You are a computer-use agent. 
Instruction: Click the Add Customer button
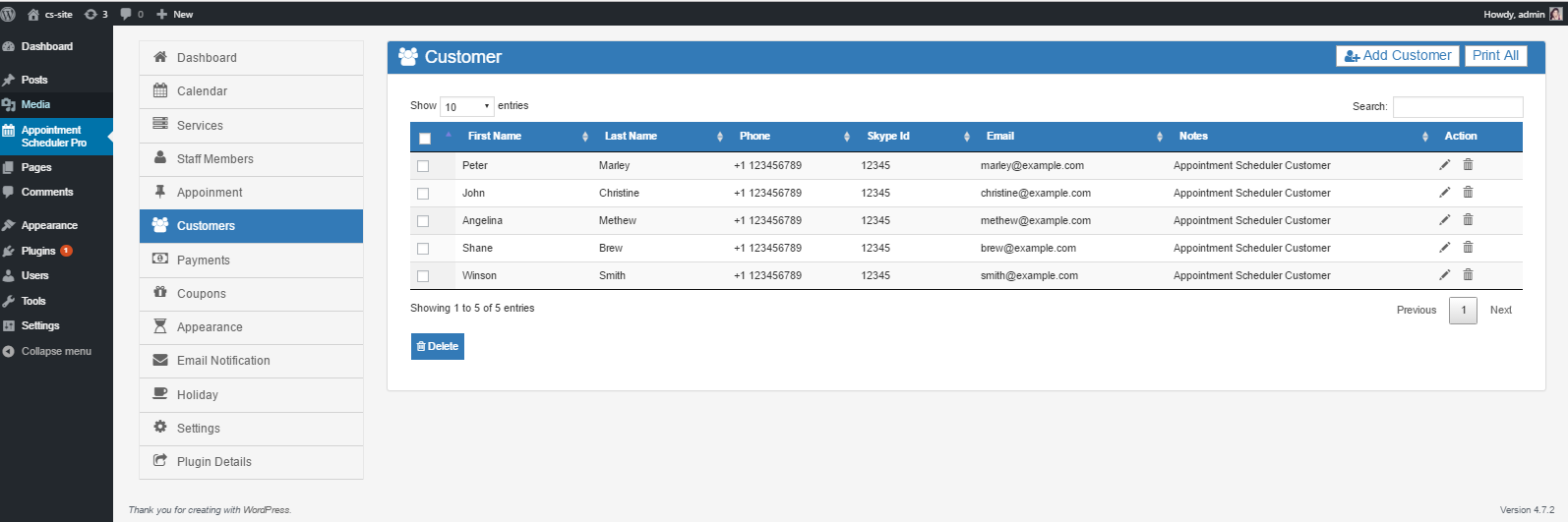pyautogui.click(x=1397, y=56)
